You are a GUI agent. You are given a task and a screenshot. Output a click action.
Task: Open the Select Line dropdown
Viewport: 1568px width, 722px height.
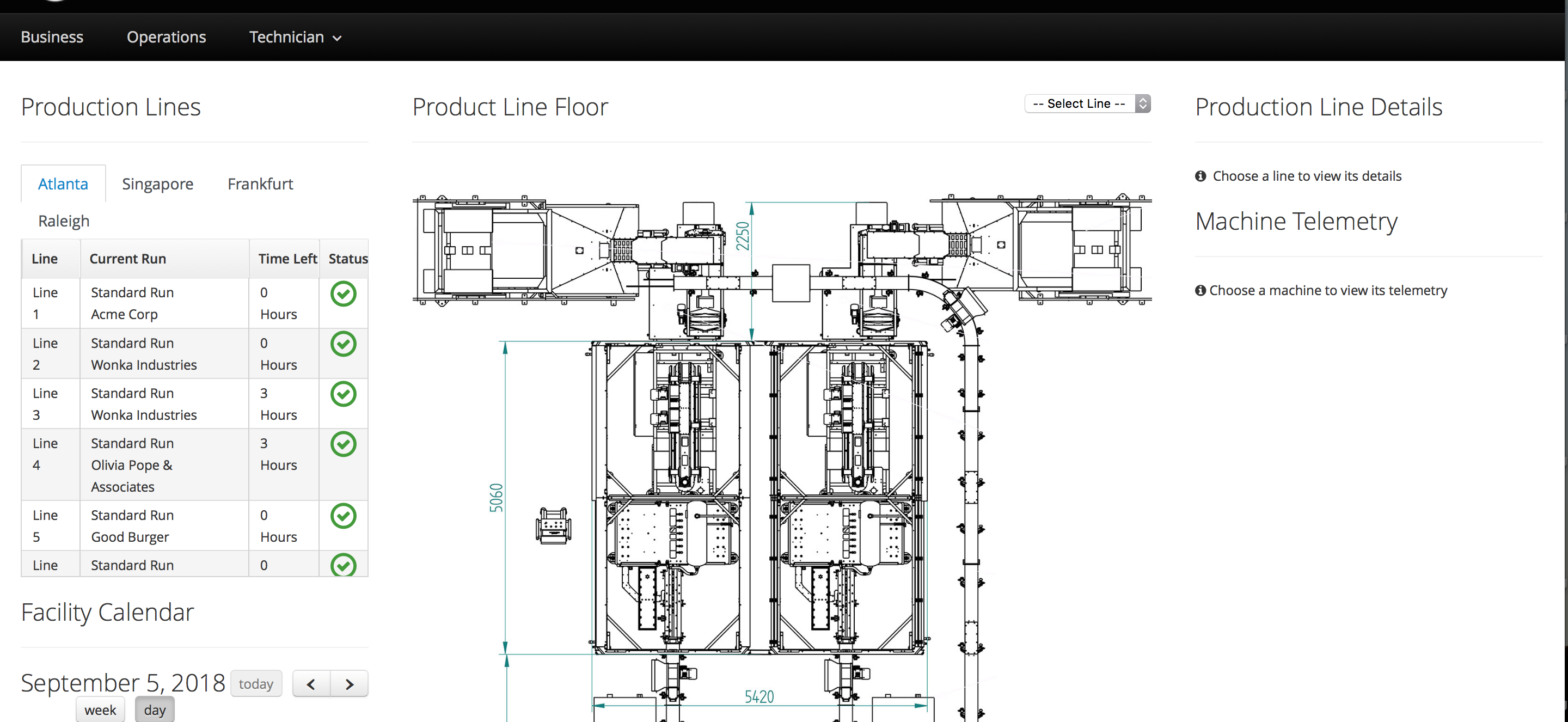point(1088,103)
